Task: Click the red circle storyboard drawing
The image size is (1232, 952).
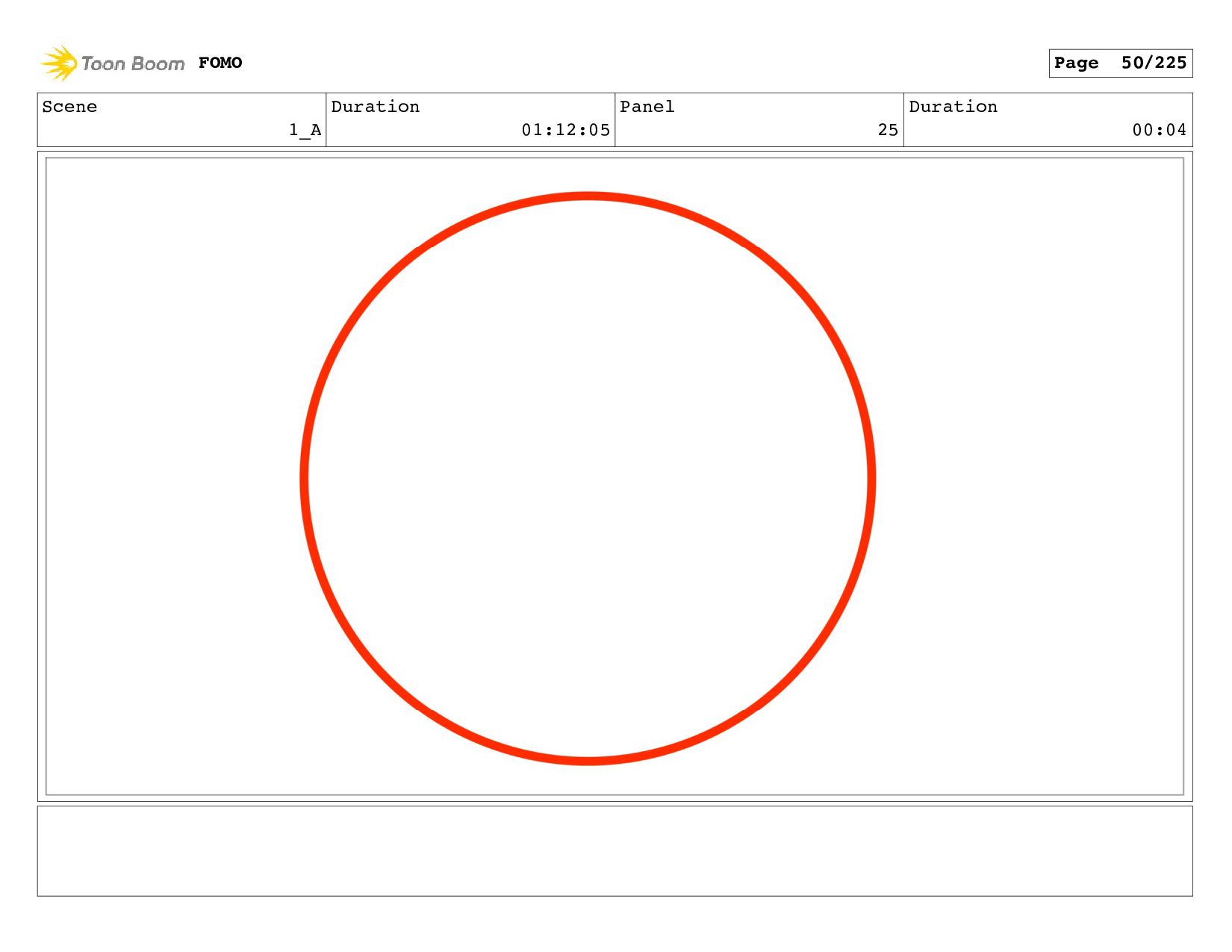Action: point(588,479)
